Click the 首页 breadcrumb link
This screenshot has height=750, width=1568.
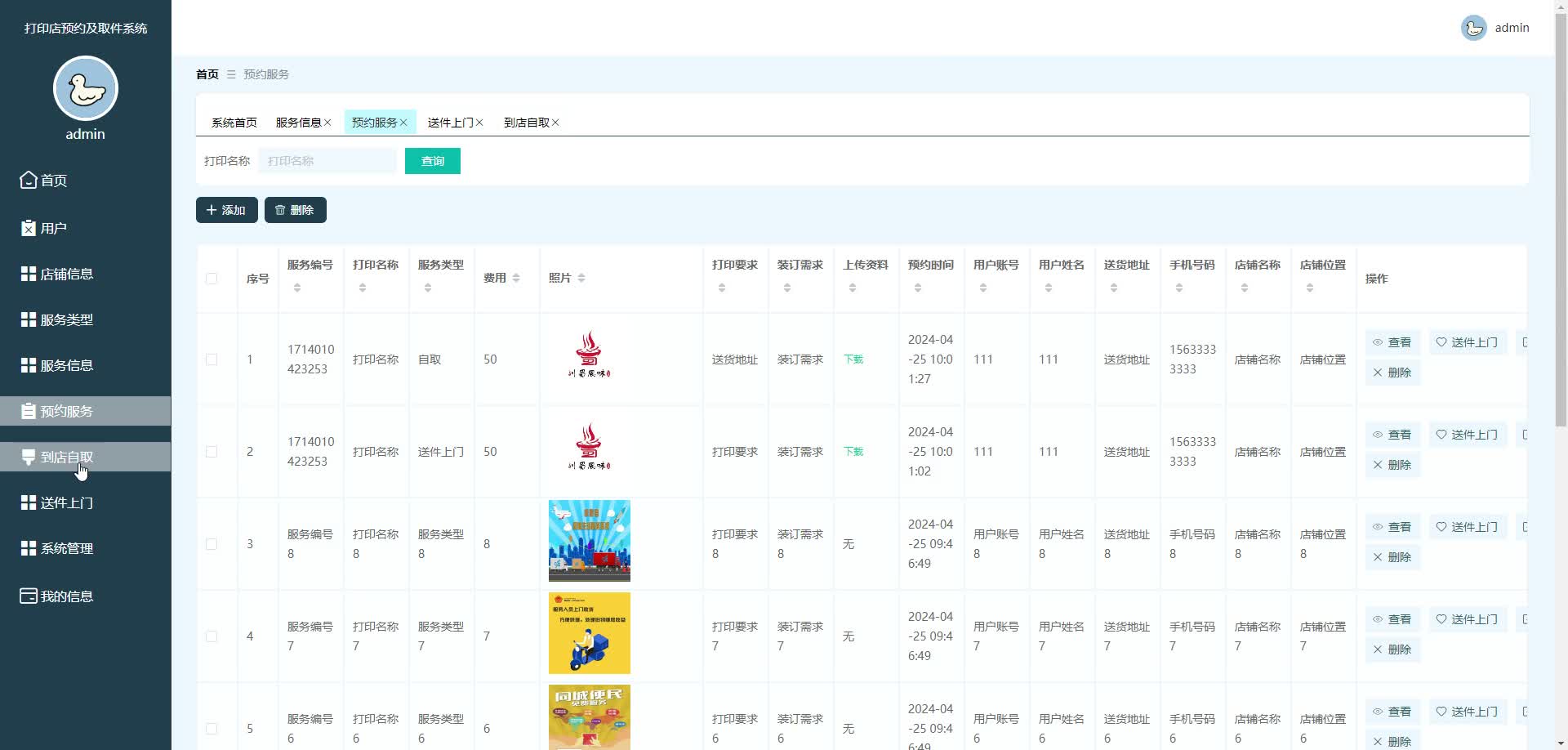tap(207, 74)
